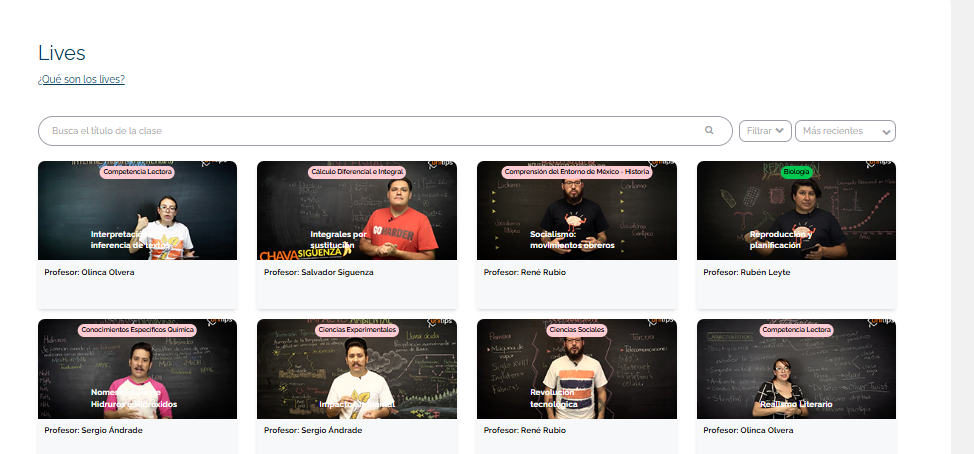The width and height of the screenshot is (974, 454).
Task: Click the Conocimientos Específicos Química tag
Action: pos(137,330)
